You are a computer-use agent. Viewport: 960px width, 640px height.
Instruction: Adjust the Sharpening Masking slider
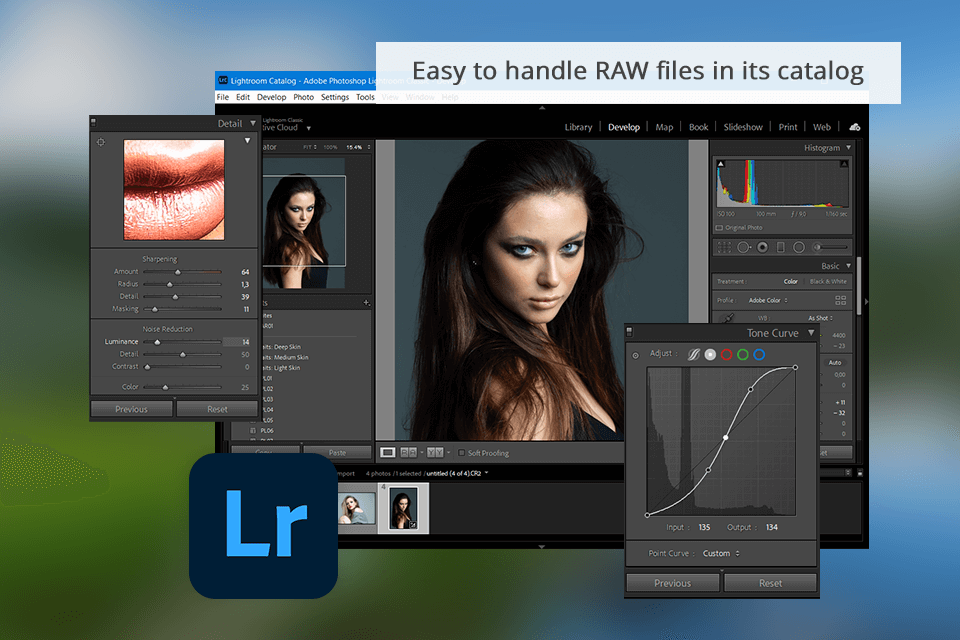(182, 309)
